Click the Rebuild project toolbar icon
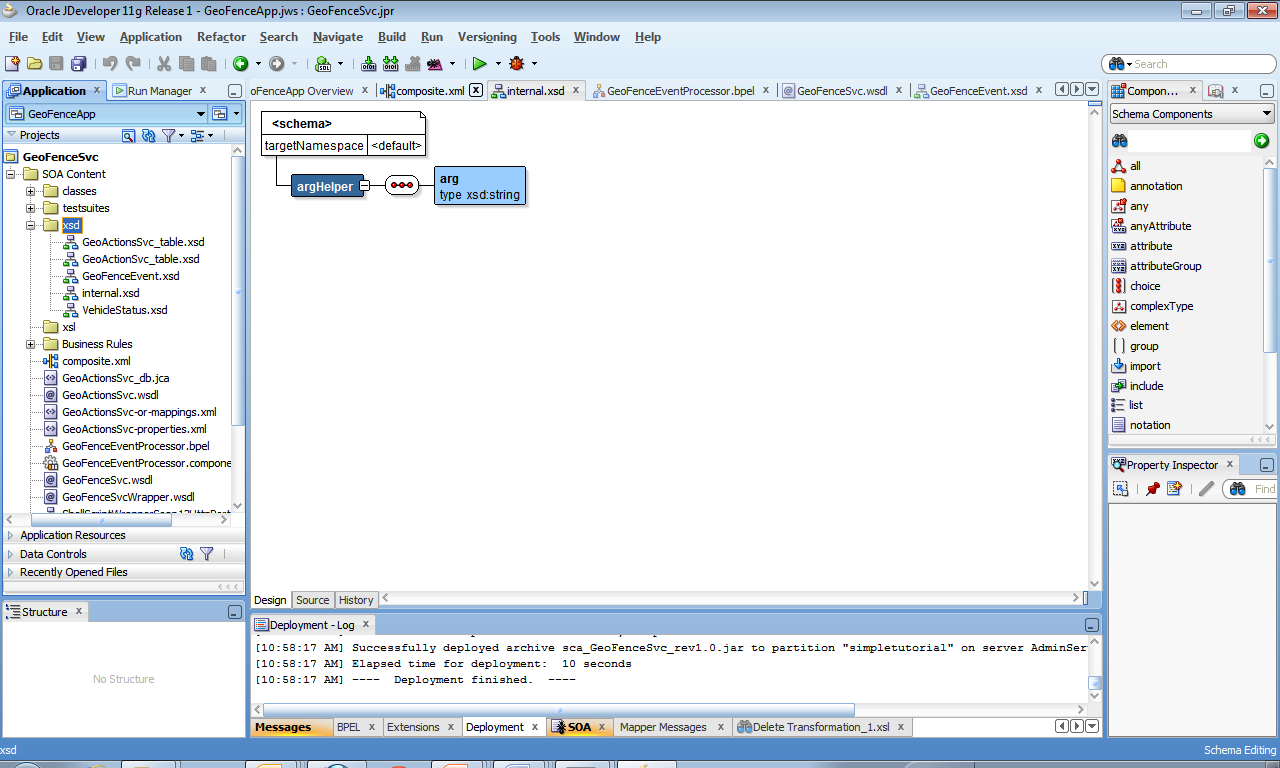 click(391, 63)
